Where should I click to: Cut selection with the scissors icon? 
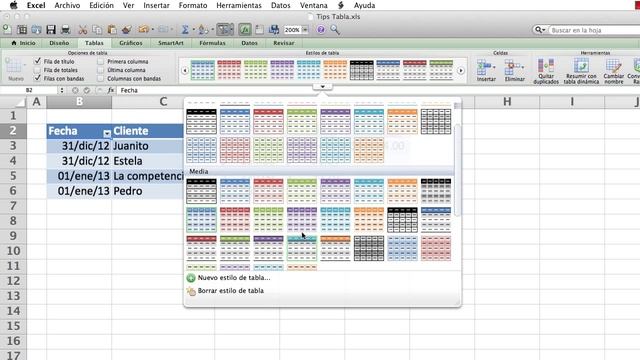[x=83, y=29]
